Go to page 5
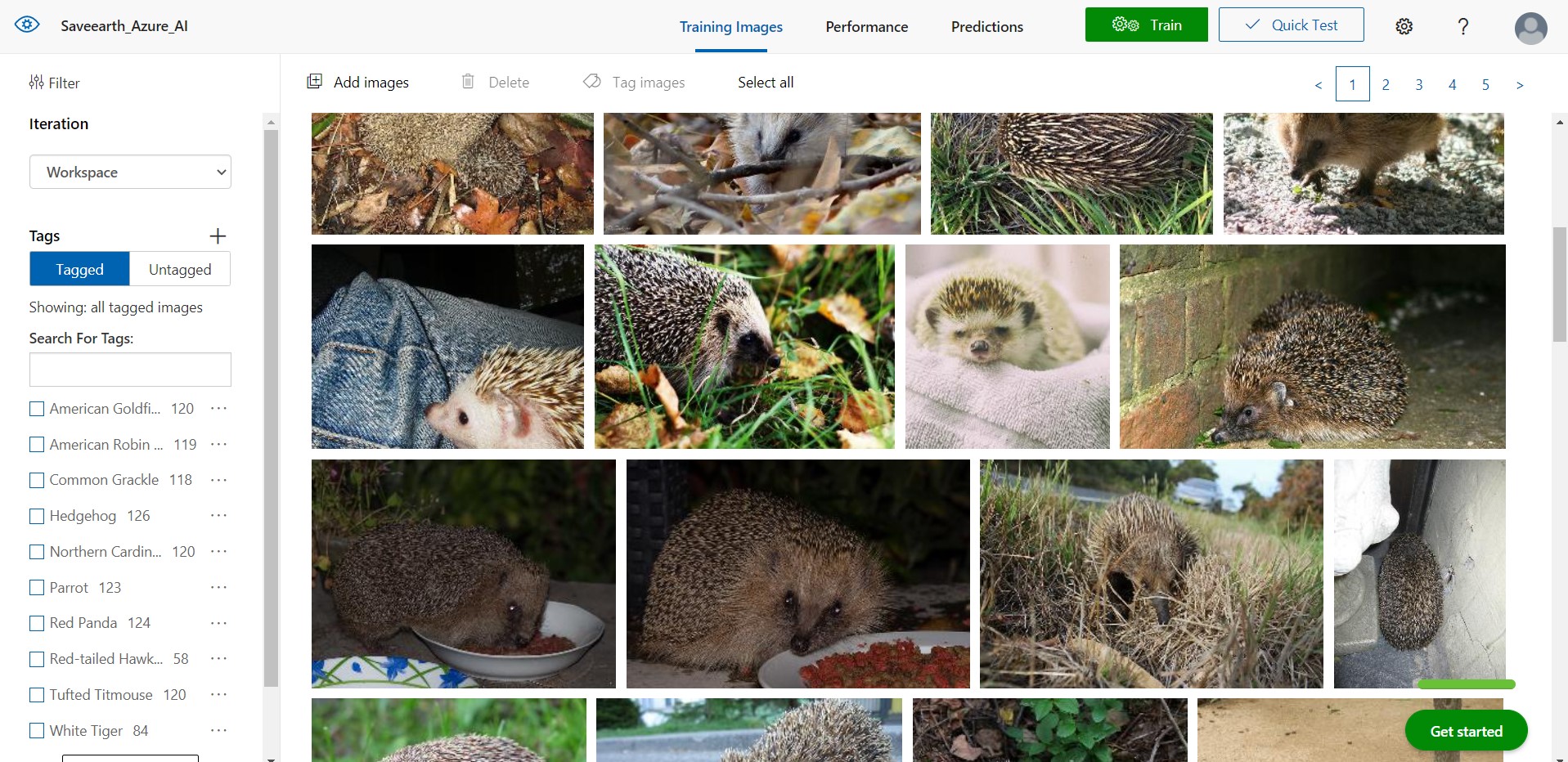Screen dimensions: 1568x762 coord(1485,84)
